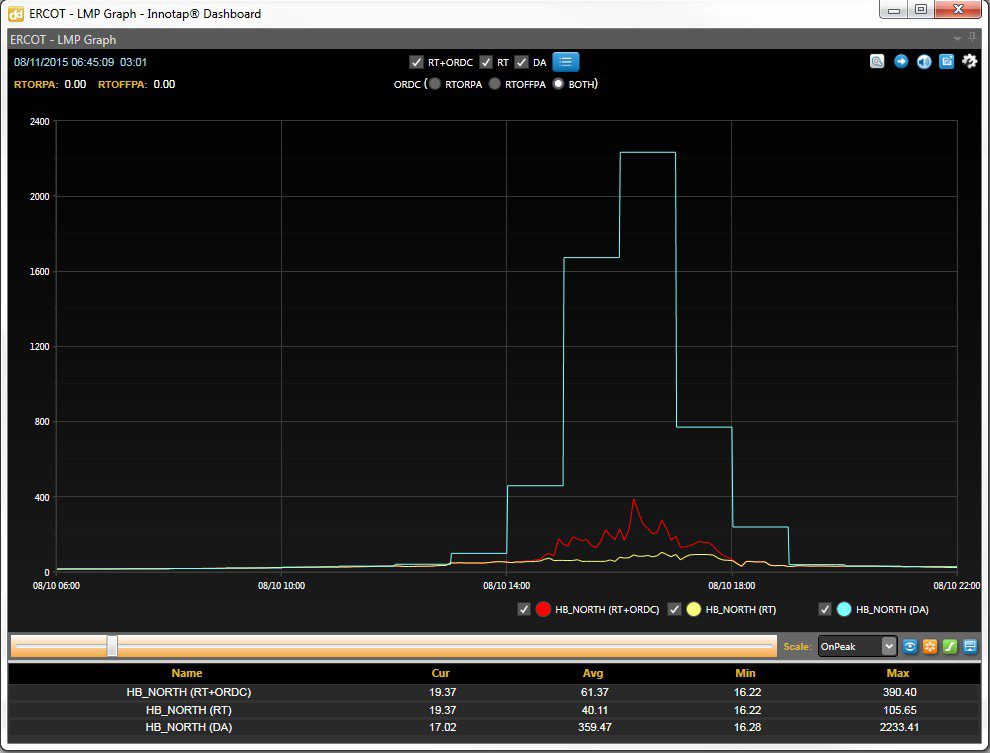The image size is (990, 753).
Task: Click the green curve icon beside Scale
Action: pos(950,646)
